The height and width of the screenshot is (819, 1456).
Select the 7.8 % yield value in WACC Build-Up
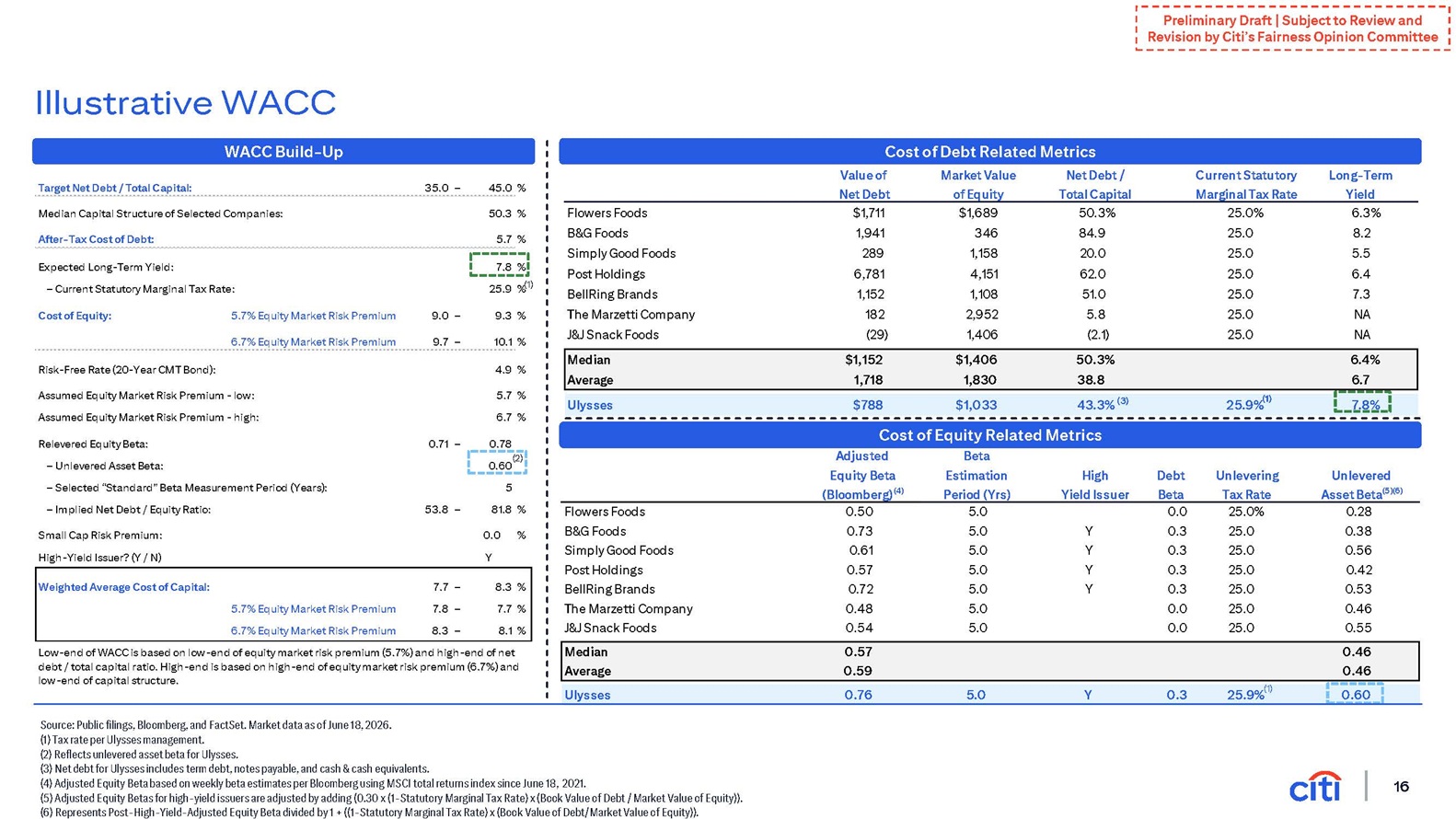point(500,265)
